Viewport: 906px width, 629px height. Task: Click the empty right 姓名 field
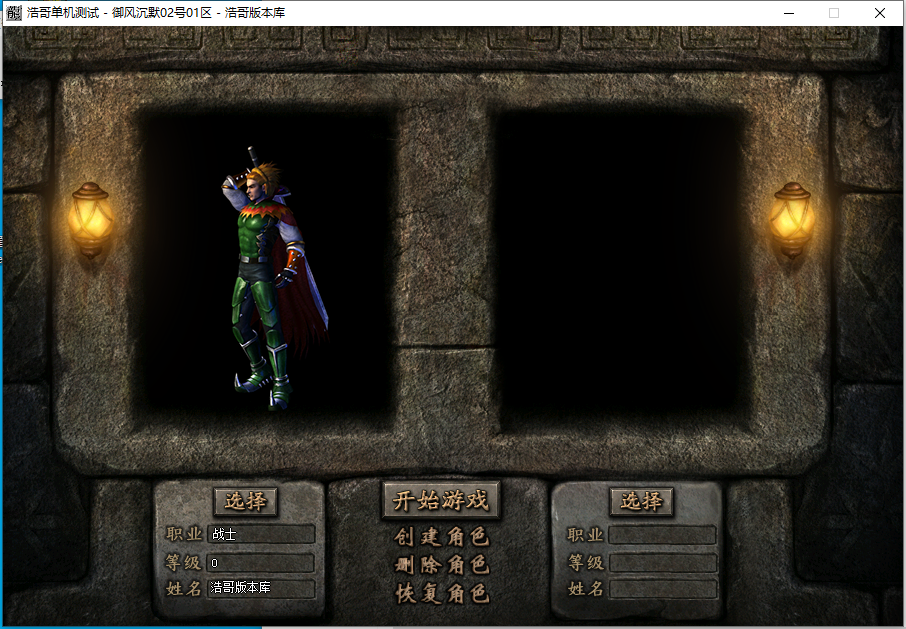663,589
